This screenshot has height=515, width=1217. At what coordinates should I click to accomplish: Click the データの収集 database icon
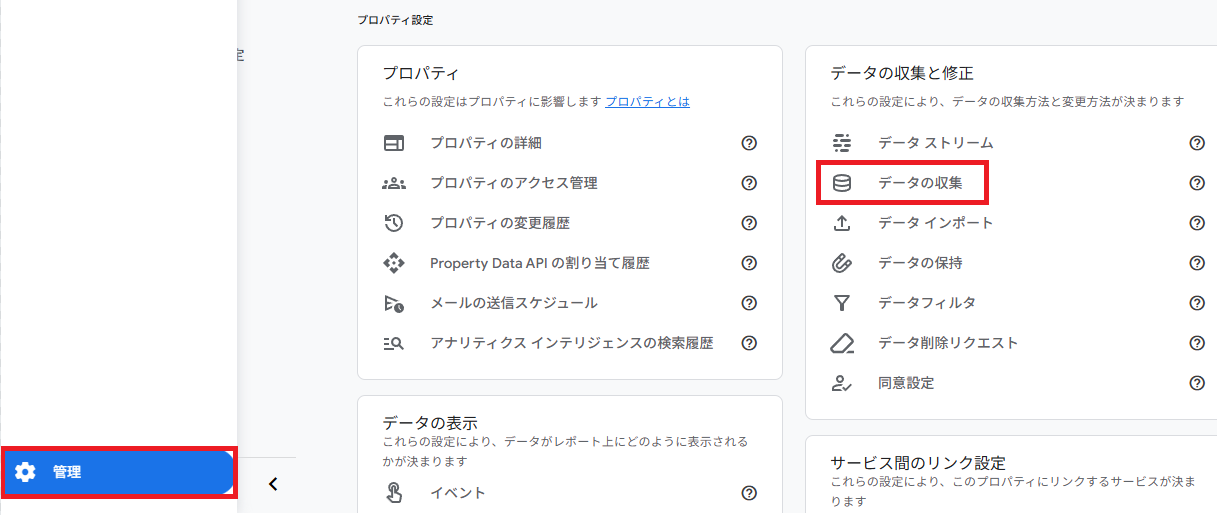tap(842, 183)
